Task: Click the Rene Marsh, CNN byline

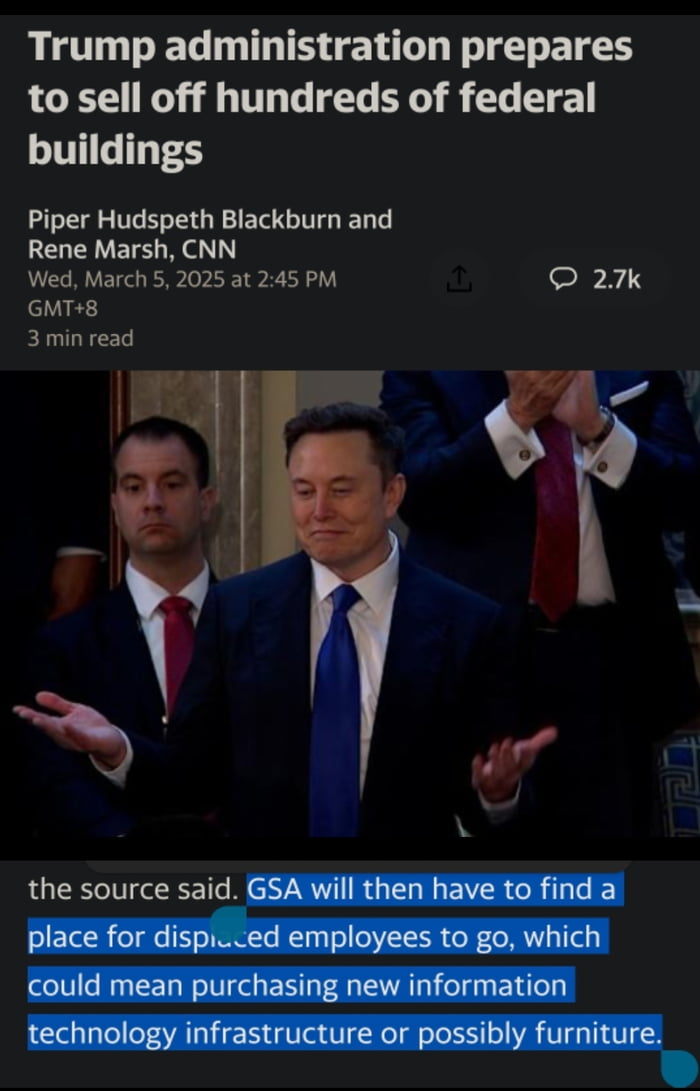Action: [x=132, y=249]
